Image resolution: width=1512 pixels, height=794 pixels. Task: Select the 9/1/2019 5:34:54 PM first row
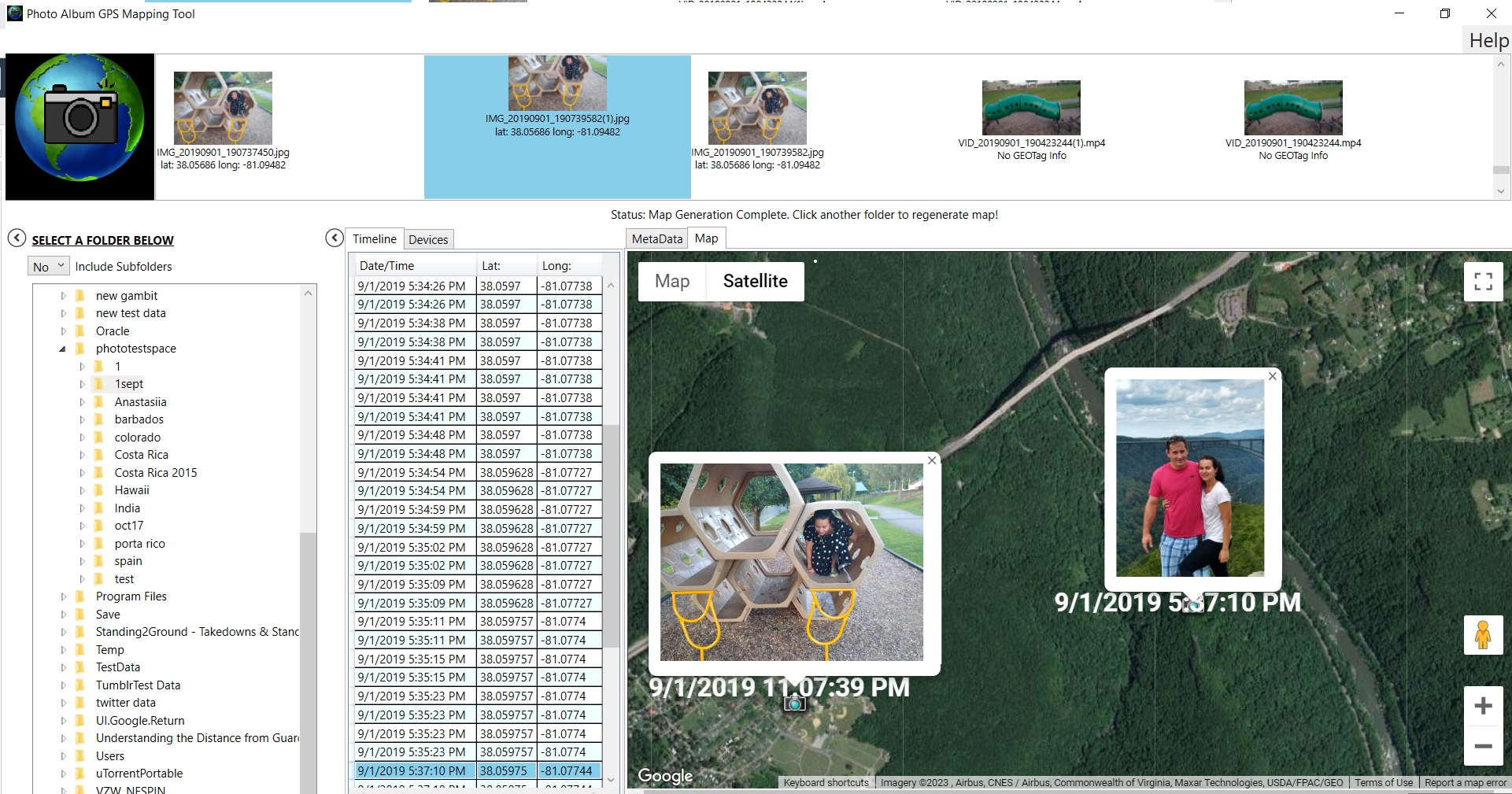click(x=479, y=473)
